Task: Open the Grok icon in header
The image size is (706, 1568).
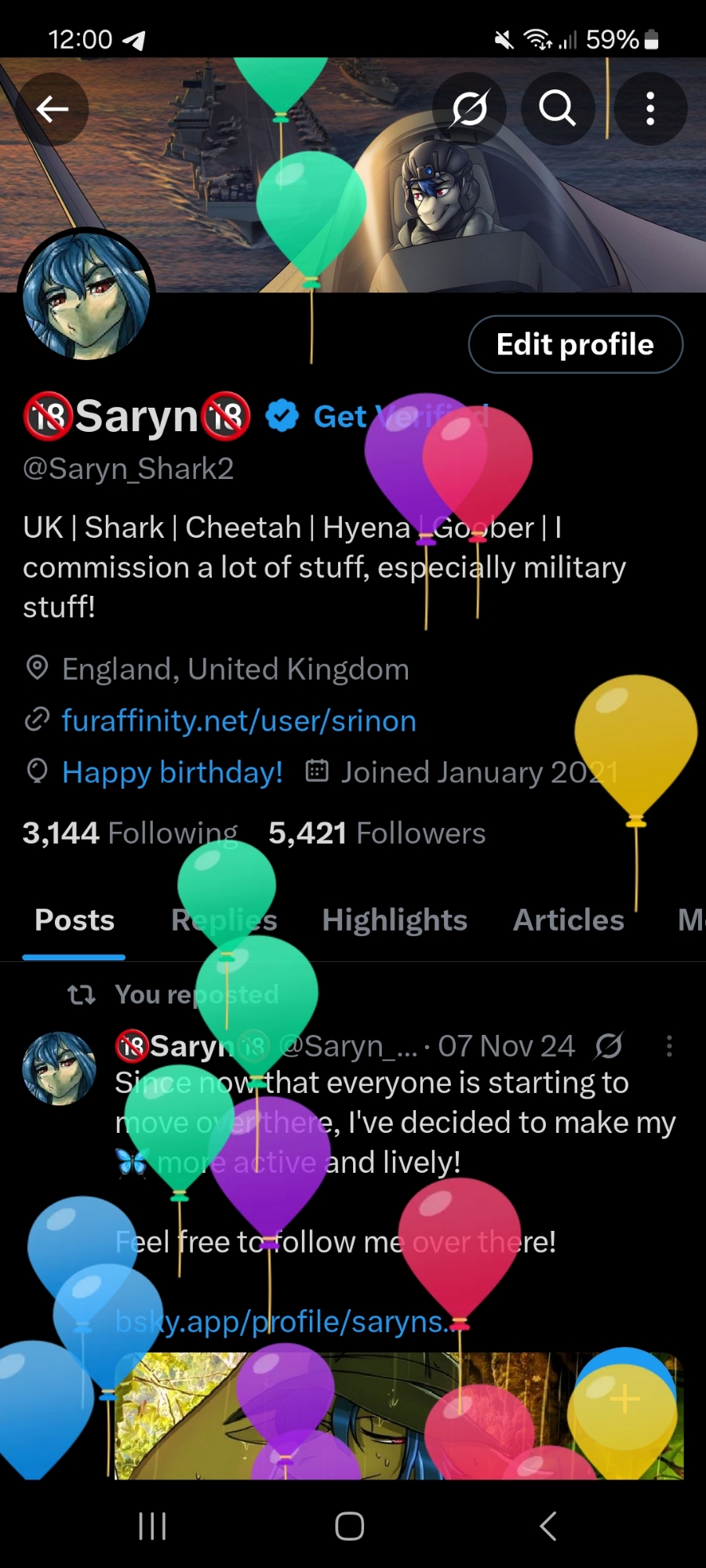Action: pyautogui.click(x=469, y=109)
